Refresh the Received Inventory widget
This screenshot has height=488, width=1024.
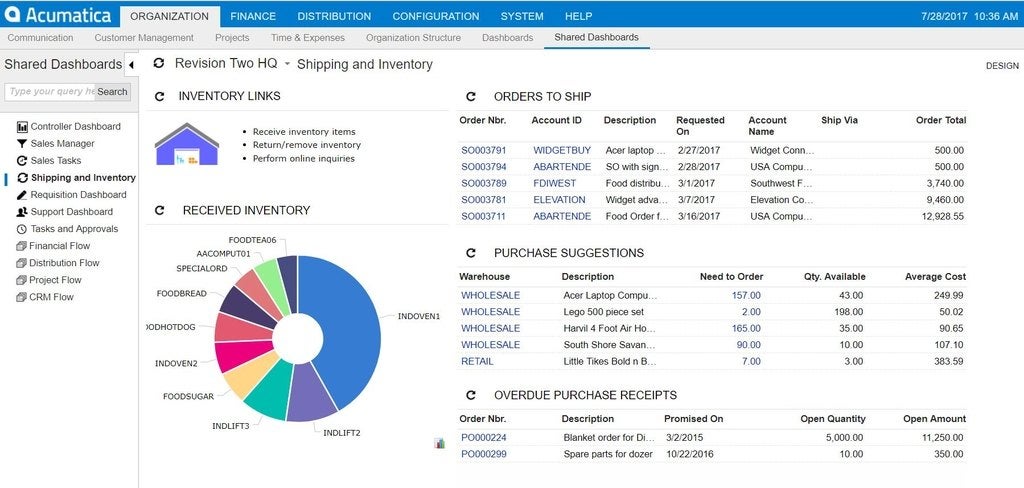159,210
